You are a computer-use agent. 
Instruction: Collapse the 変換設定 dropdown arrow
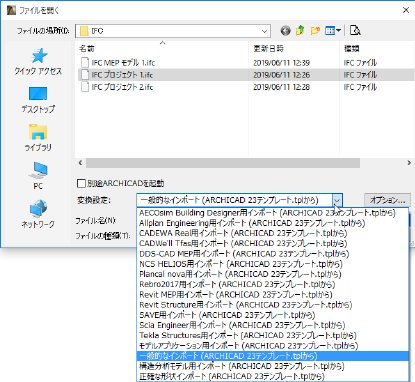pos(337,200)
